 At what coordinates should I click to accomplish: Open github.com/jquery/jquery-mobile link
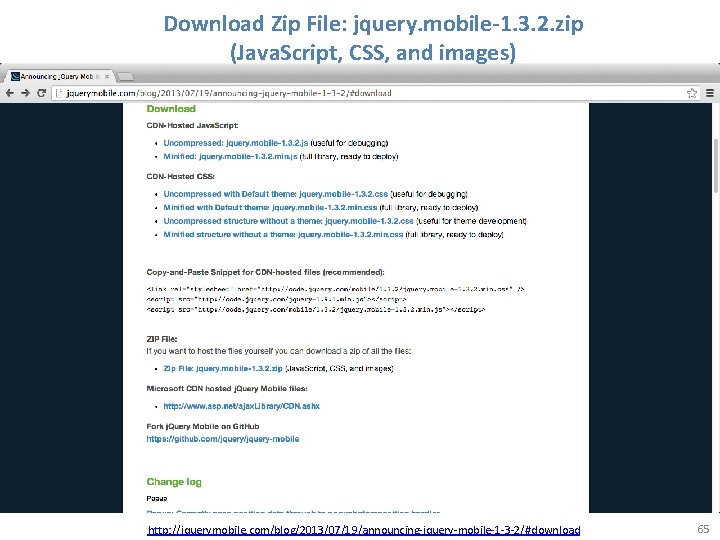tap(223, 439)
